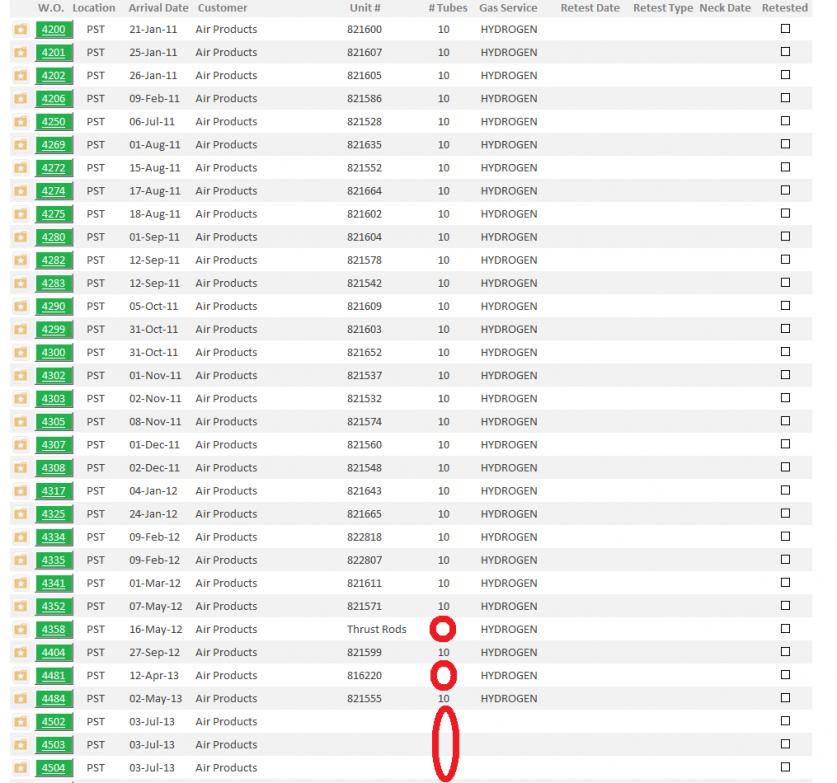Follow the 4341 work order link
The height and width of the screenshot is (783, 837).
point(54,583)
